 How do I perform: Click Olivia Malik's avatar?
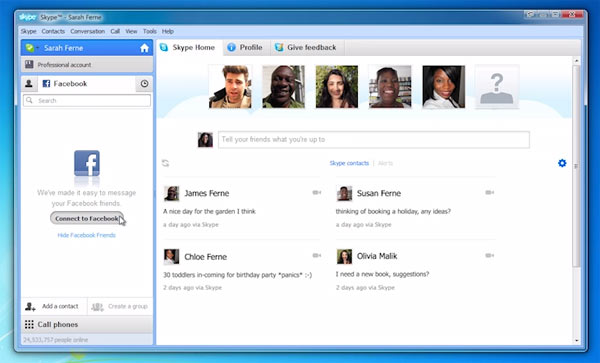[344, 257]
